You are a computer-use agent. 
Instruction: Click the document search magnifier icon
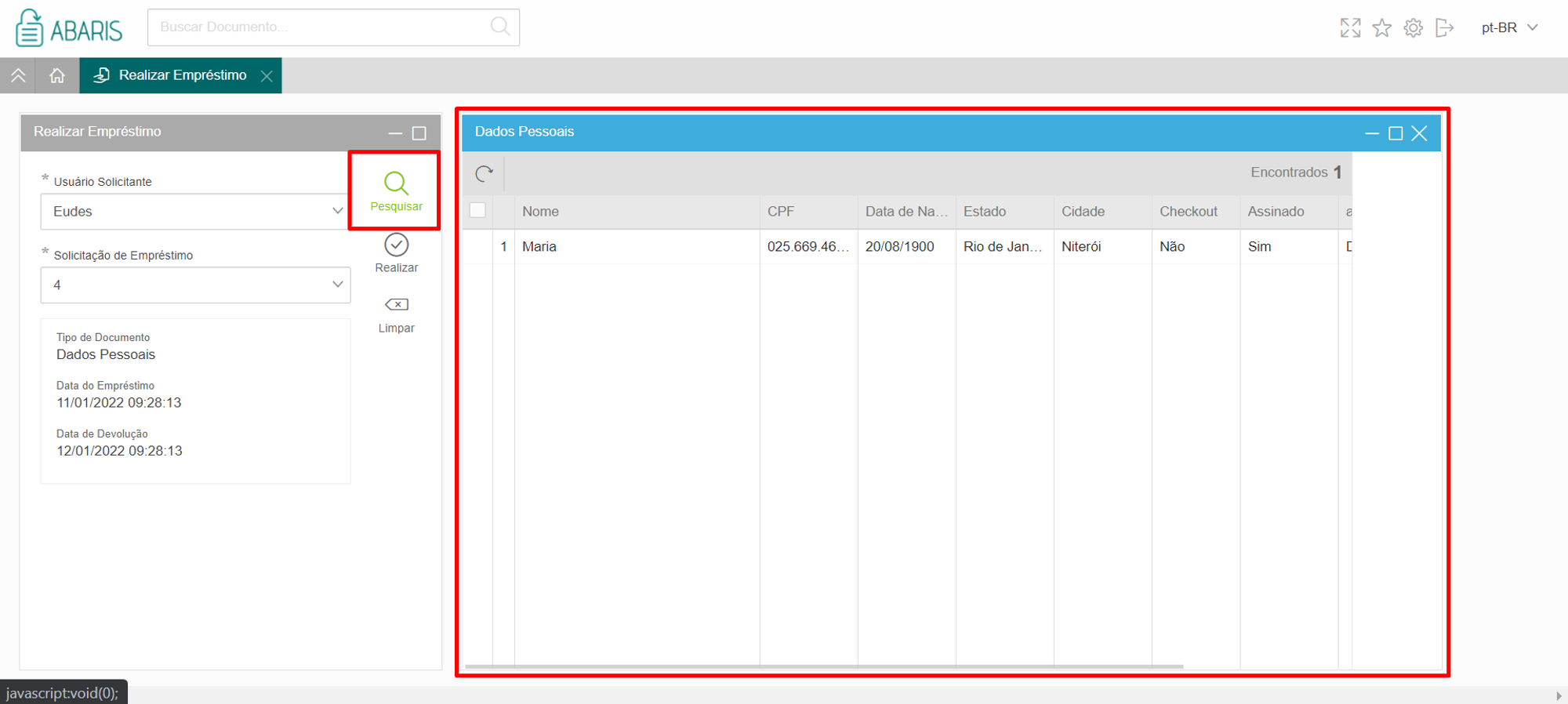point(500,27)
